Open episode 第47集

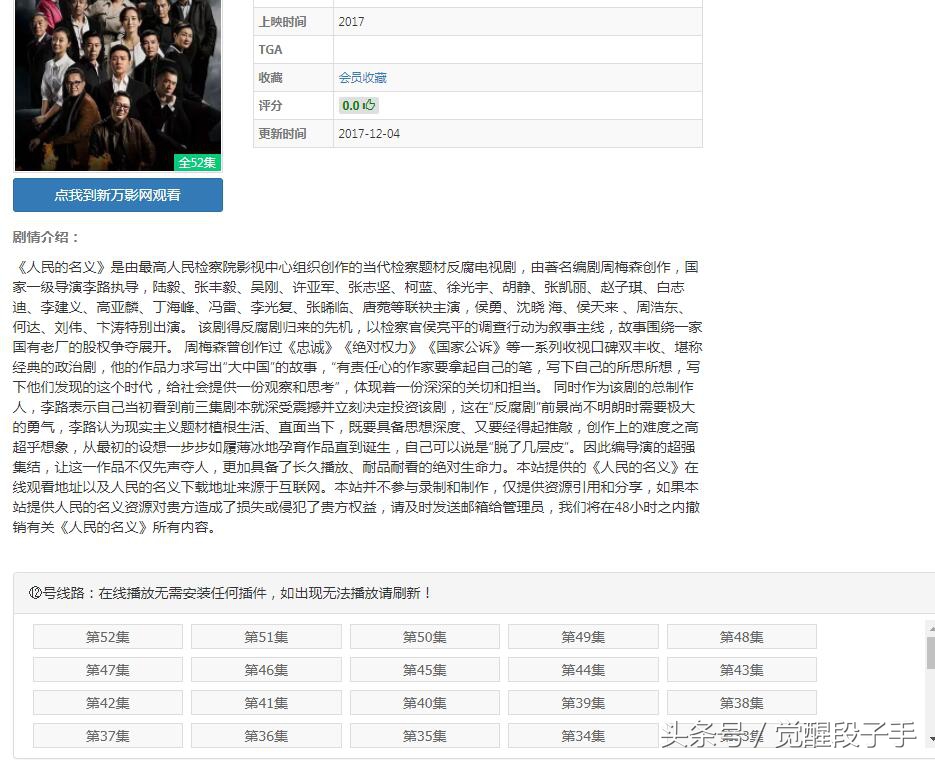click(x=107, y=669)
